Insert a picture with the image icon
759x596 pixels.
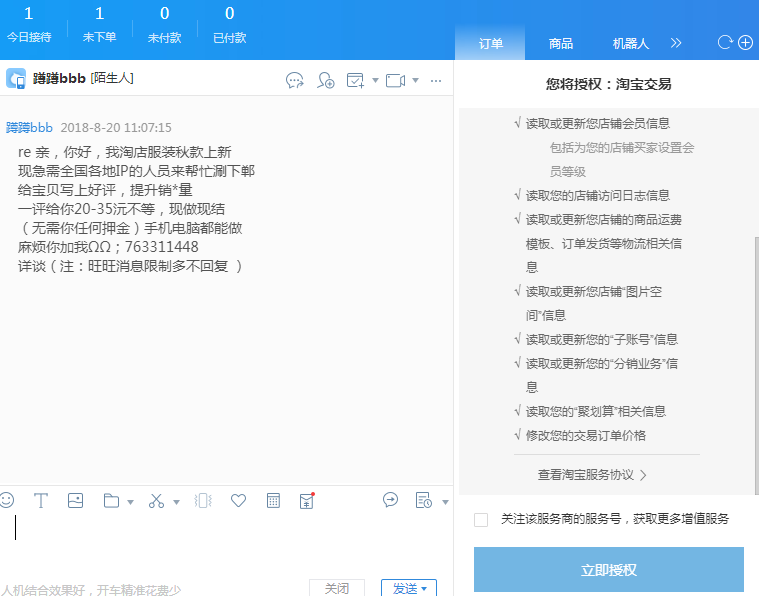tap(76, 500)
